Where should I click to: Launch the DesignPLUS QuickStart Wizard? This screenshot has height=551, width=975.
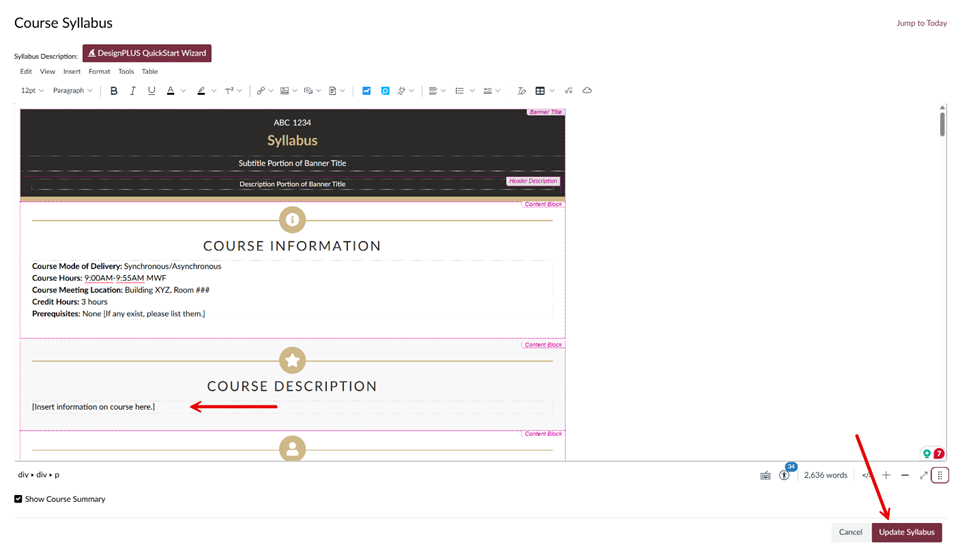(x=147, y=53)
